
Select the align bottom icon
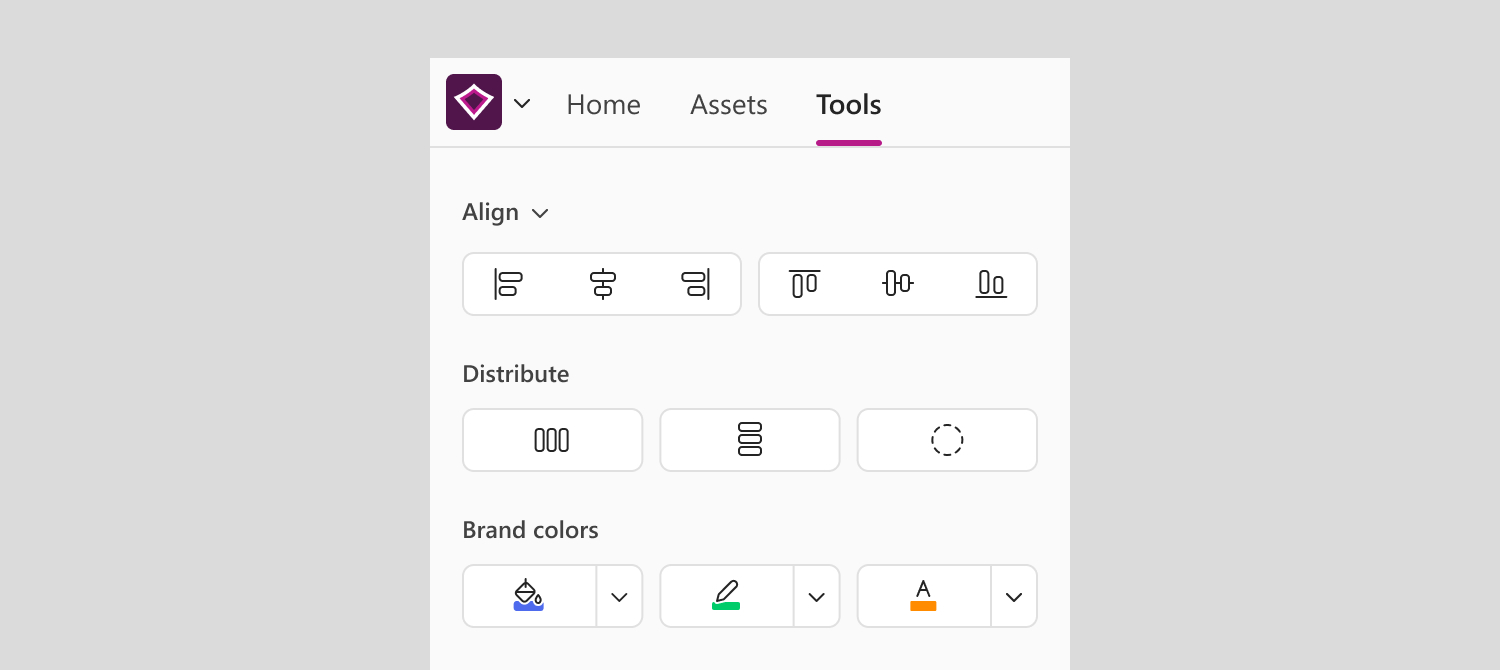click(x=991, y=284)
